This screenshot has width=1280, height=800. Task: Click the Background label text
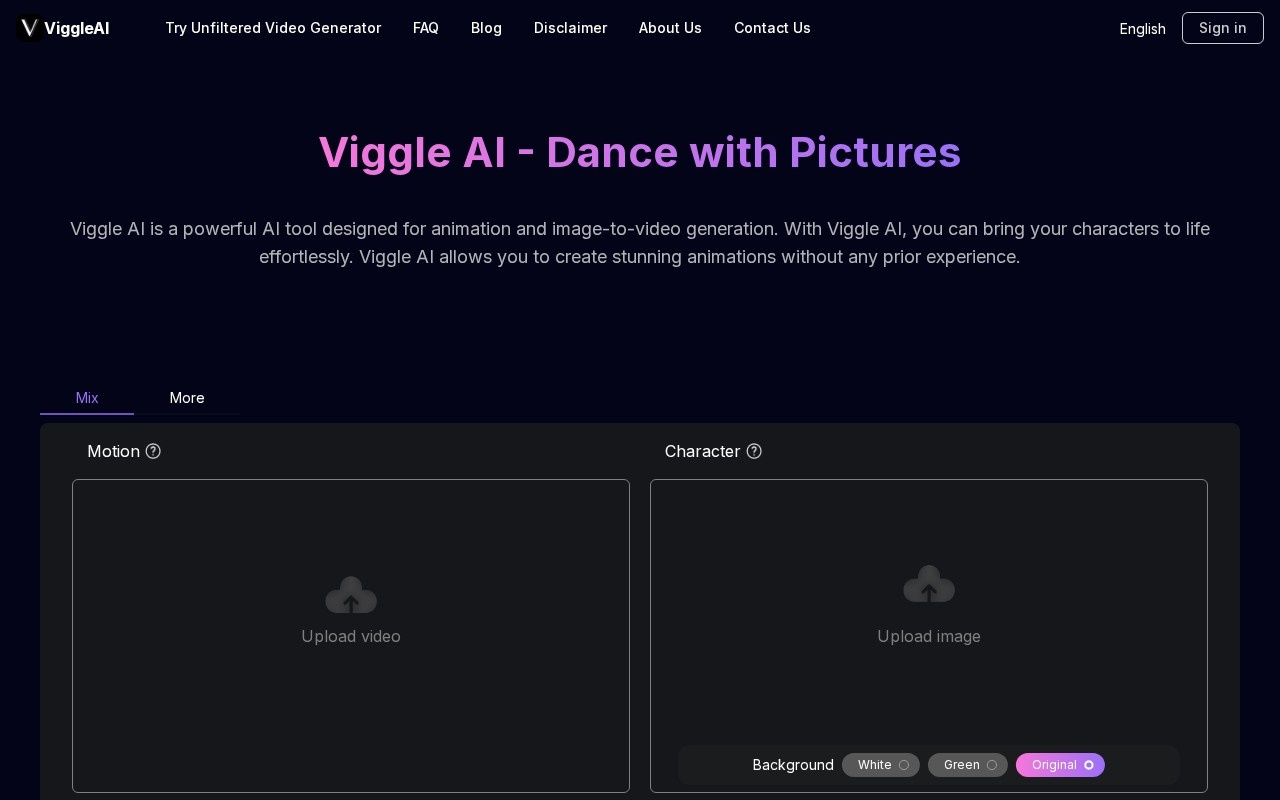(793, 765)
